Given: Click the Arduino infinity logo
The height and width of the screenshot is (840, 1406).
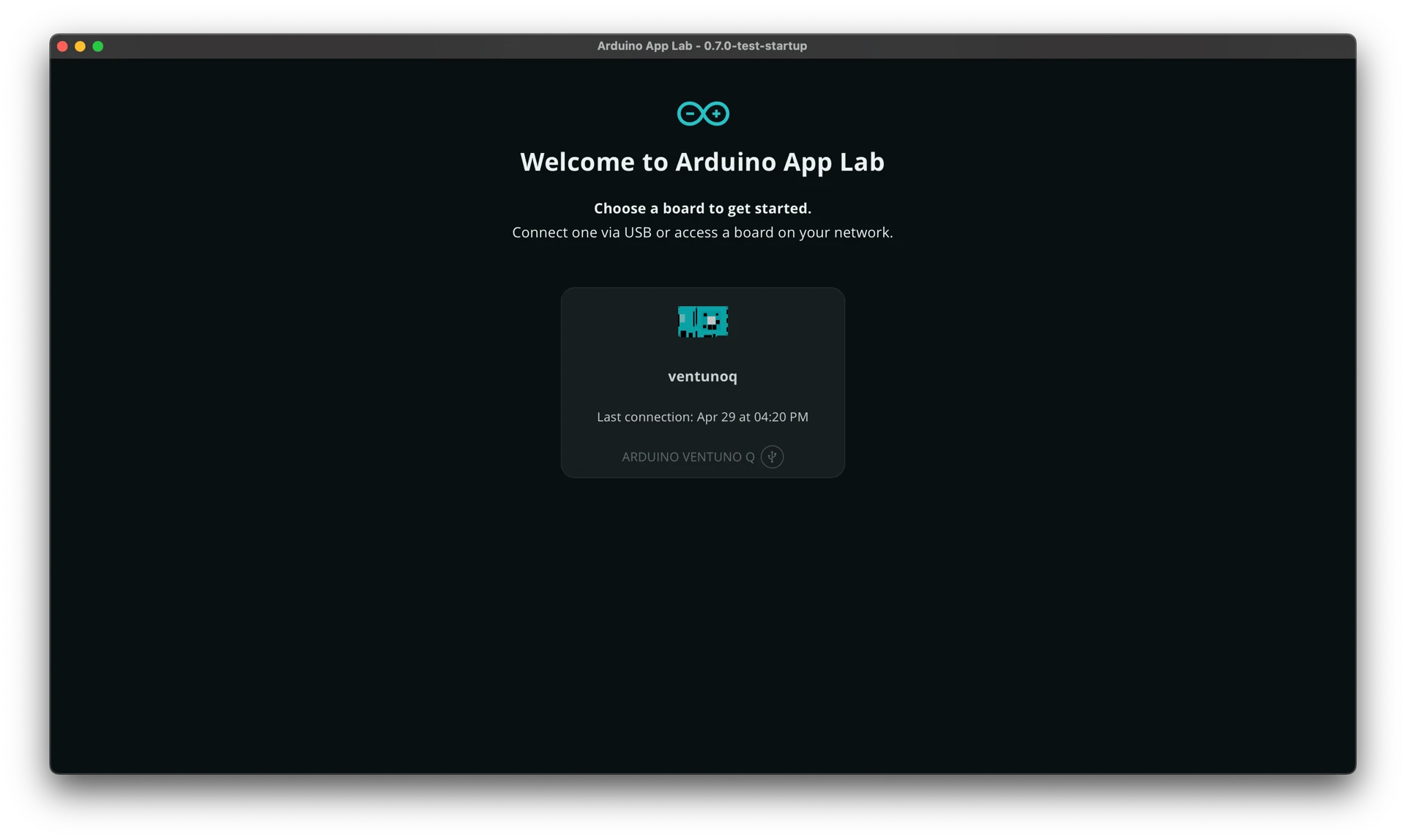Looking at the screenshot, I should pyautogui.click(x=702, y=114).
